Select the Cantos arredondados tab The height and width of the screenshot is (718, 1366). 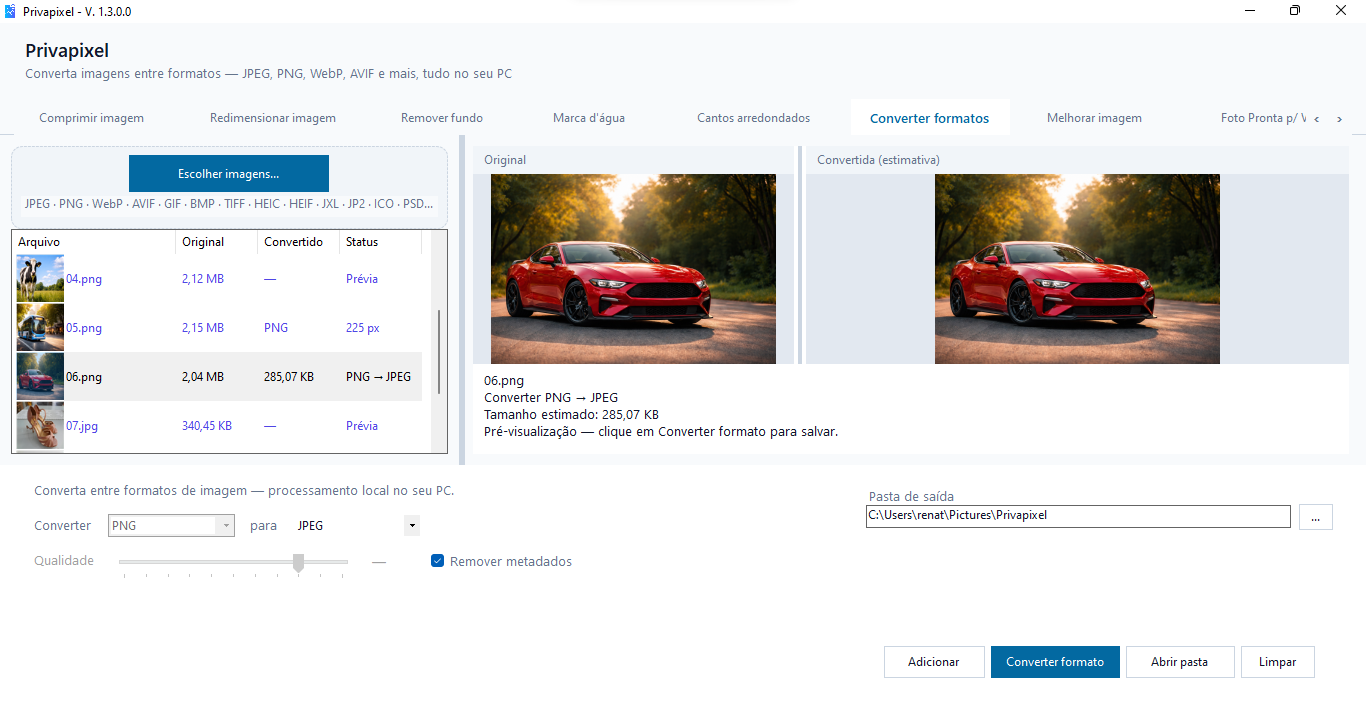754,118
